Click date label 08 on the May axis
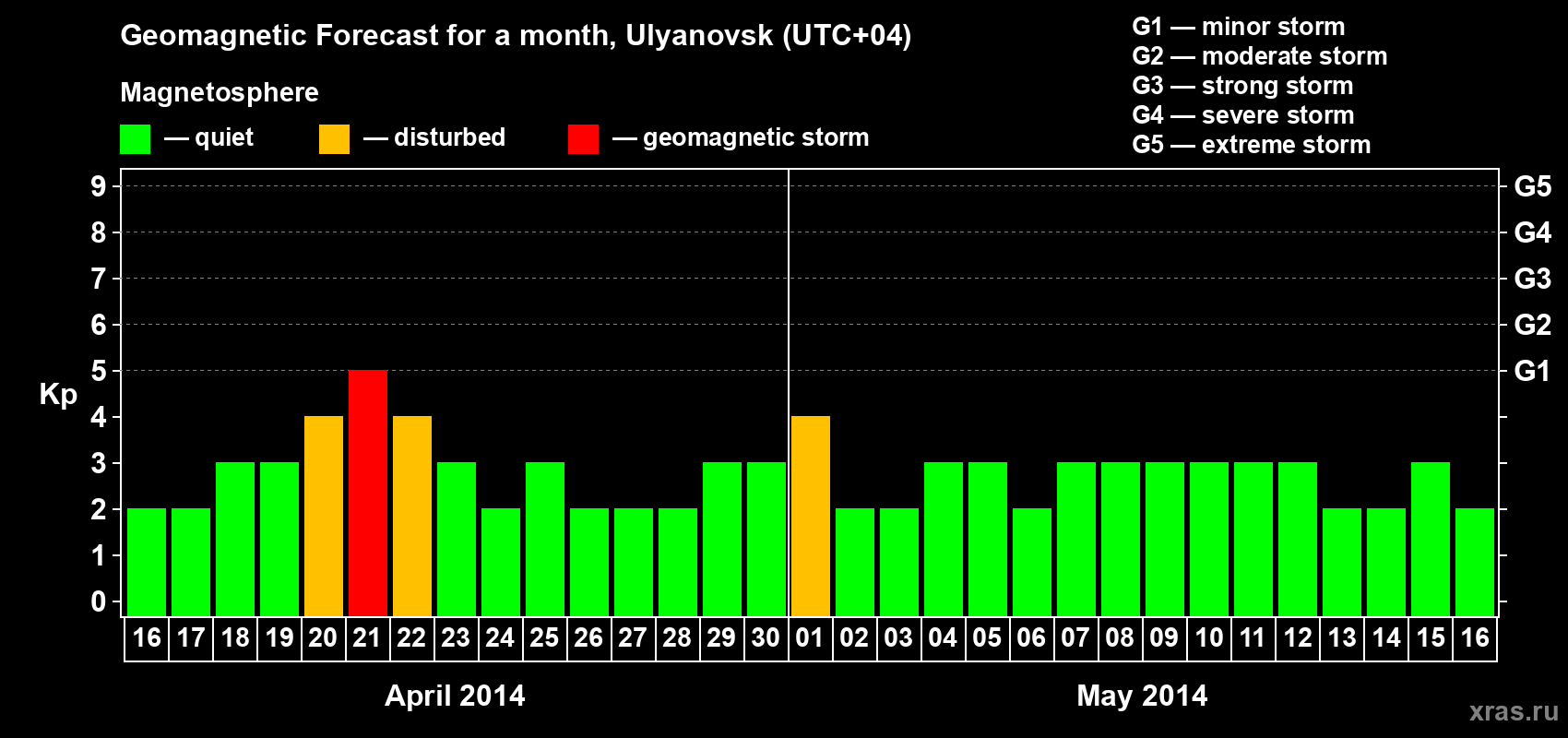1568x738 pixels. tap(1120, 637)
